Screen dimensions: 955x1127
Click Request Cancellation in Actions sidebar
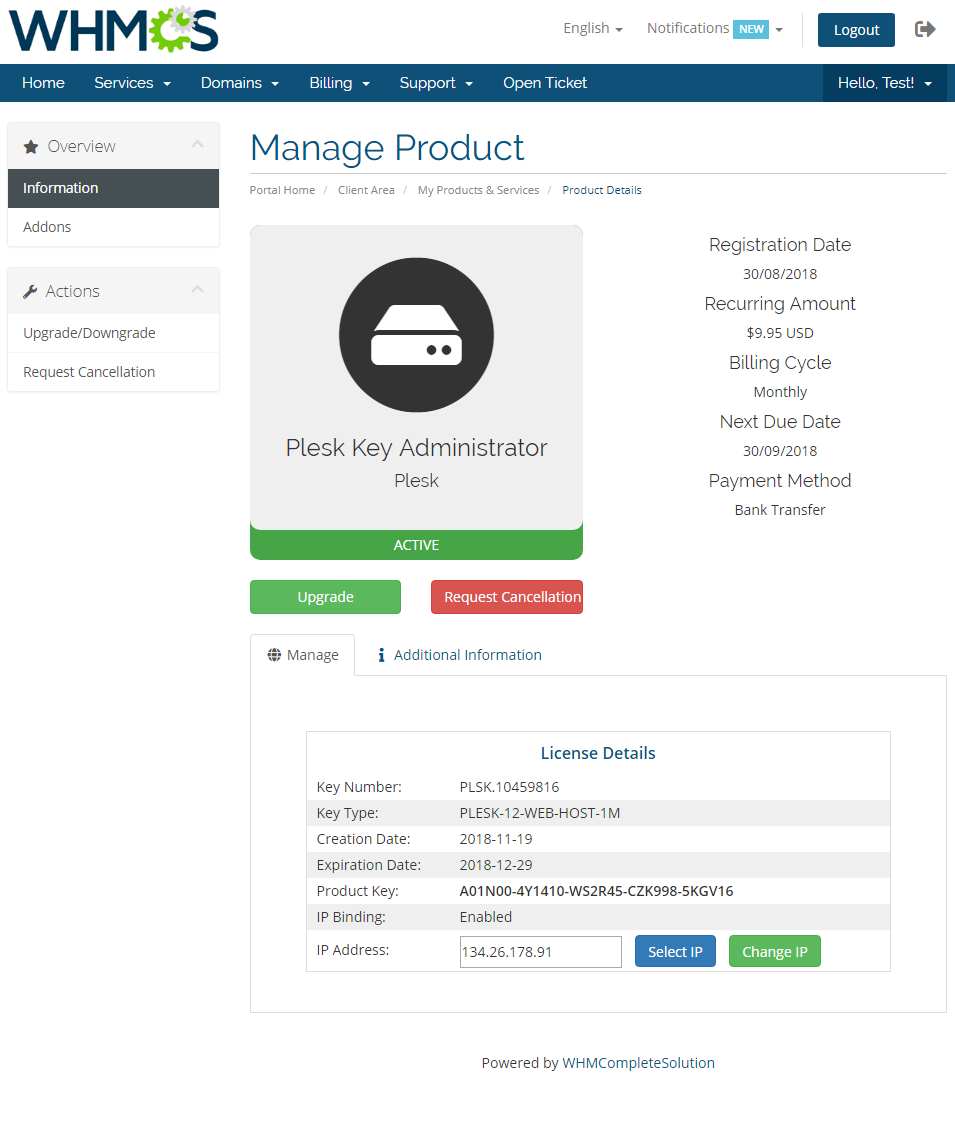pos(114,372)
